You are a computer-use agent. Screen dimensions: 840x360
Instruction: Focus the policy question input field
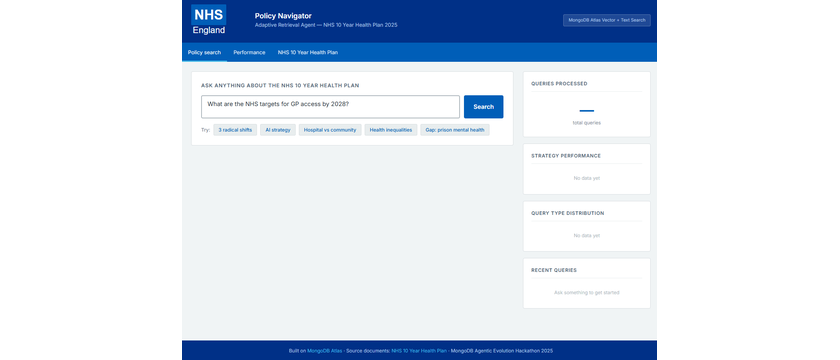pyautogui.click(x=330, y=107)
